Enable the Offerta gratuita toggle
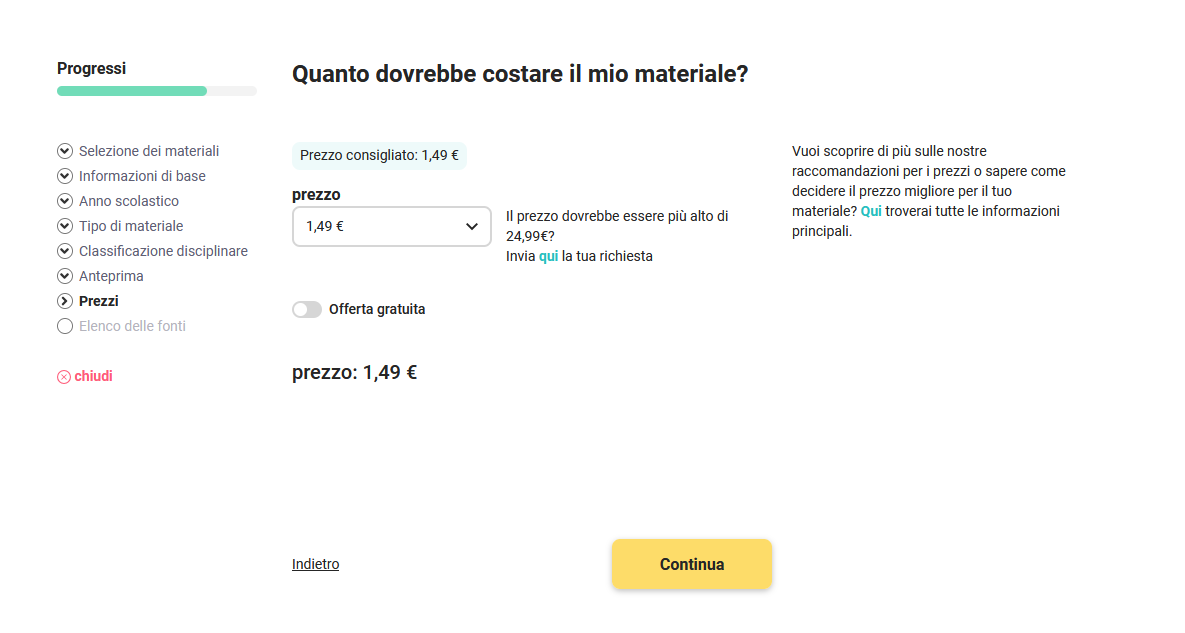This screenshot has height=633, width=1185. point(307,310)
